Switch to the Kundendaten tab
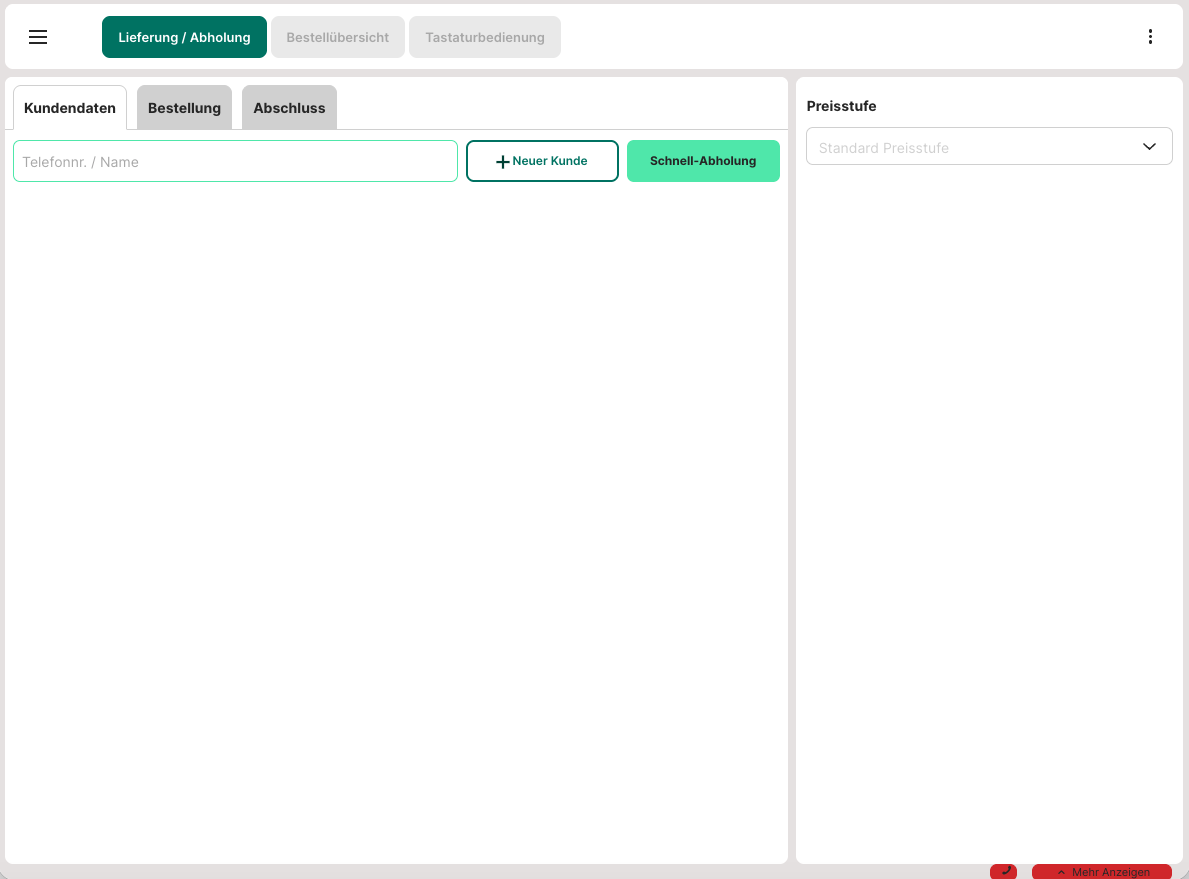1189x879 pixels. (x=70, y=108)
